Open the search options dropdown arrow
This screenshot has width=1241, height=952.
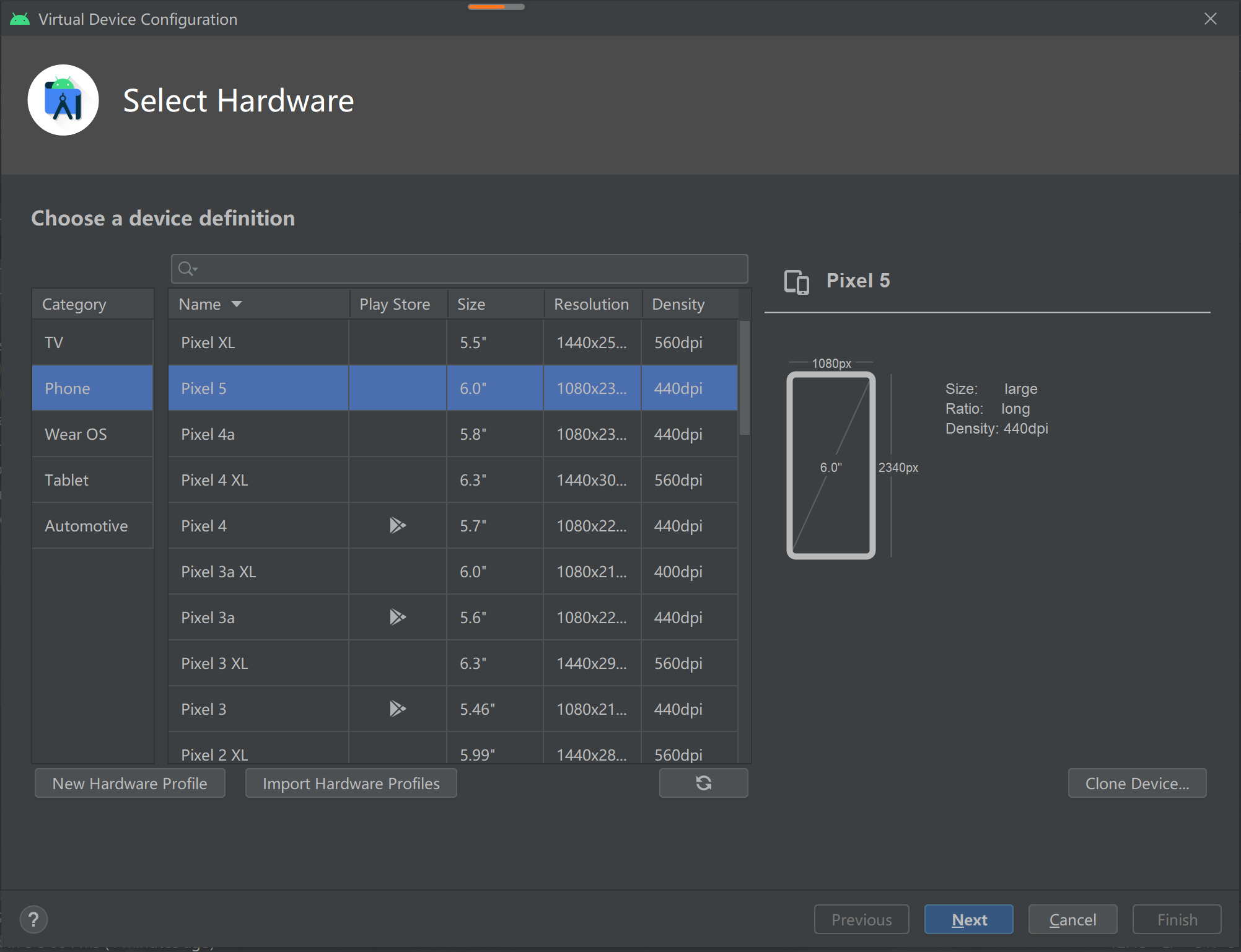click(x=194, y=271)
